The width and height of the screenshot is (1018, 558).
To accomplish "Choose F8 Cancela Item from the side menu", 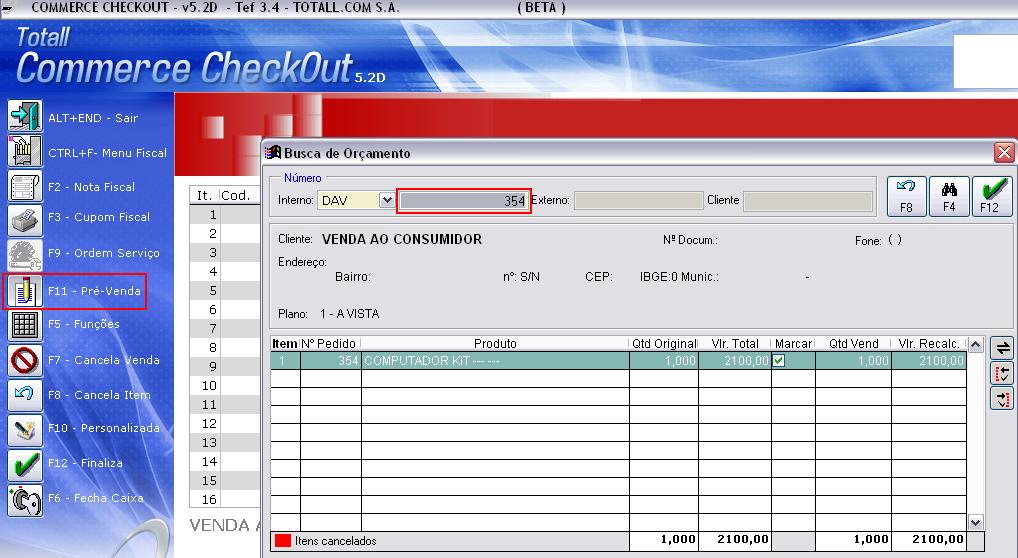I will (x=98, y=395).
